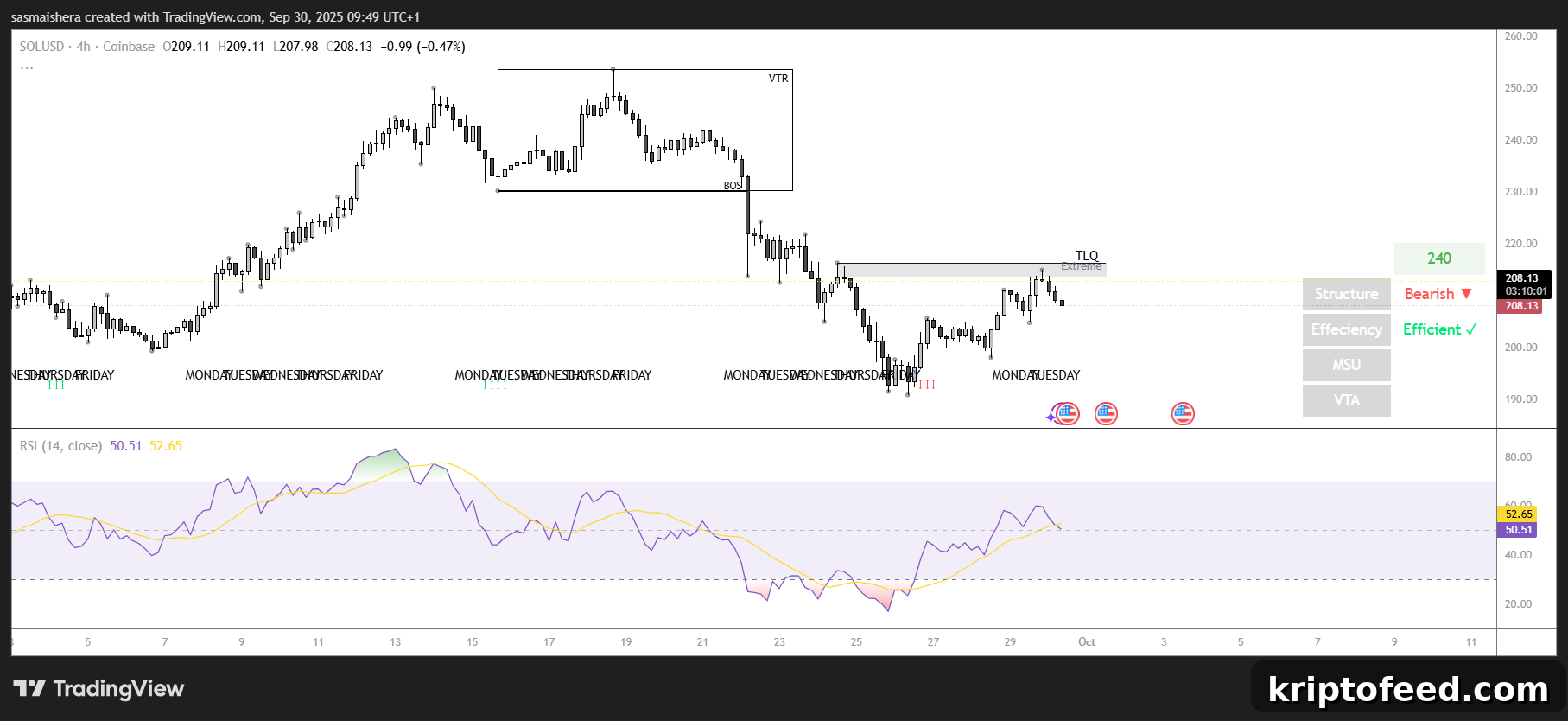Screen dimensions: 1568x721
Task: Click the high value H209.11
Action: tap(241, 47)
